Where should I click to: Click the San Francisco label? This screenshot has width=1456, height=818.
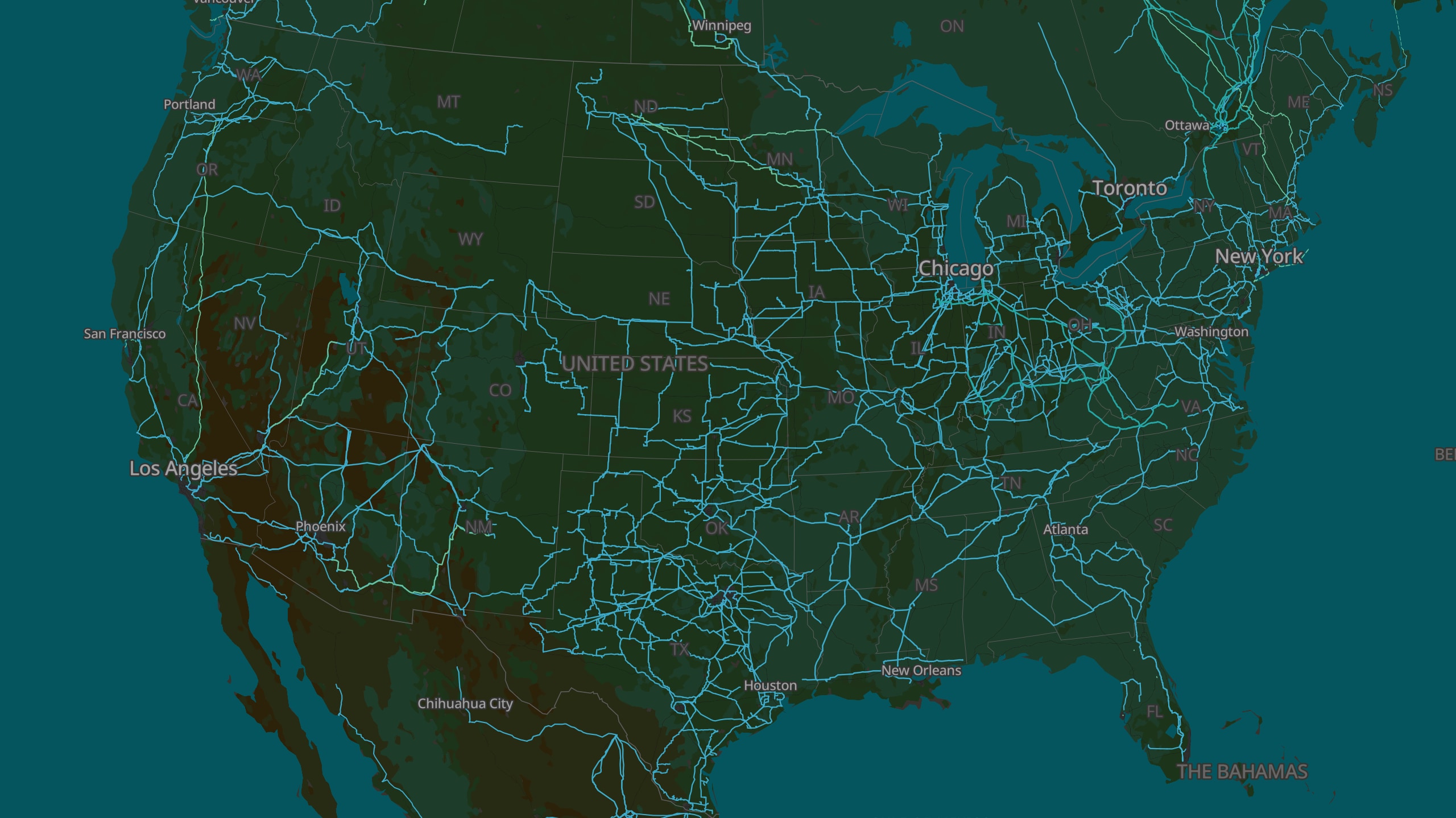(125, 333)
